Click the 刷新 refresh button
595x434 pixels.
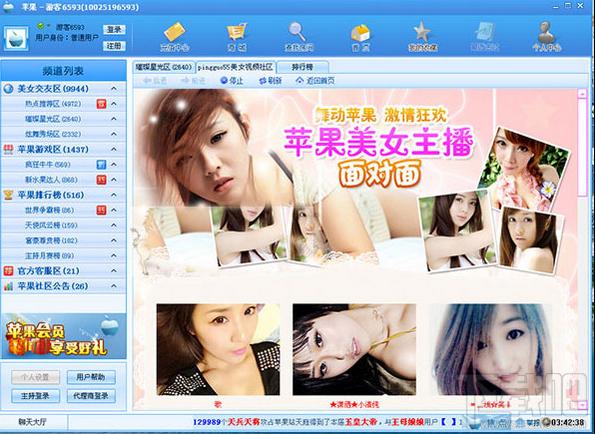[271, 80]
